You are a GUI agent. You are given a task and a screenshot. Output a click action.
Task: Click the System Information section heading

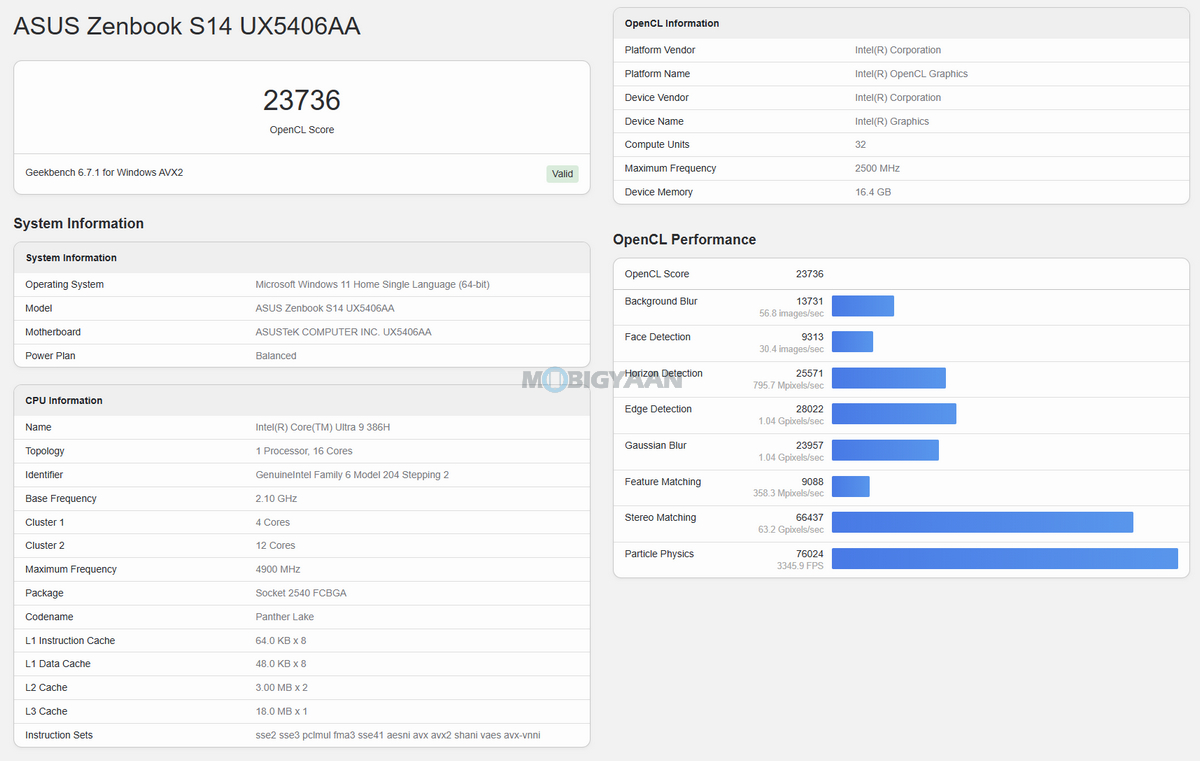pos(79,223)
